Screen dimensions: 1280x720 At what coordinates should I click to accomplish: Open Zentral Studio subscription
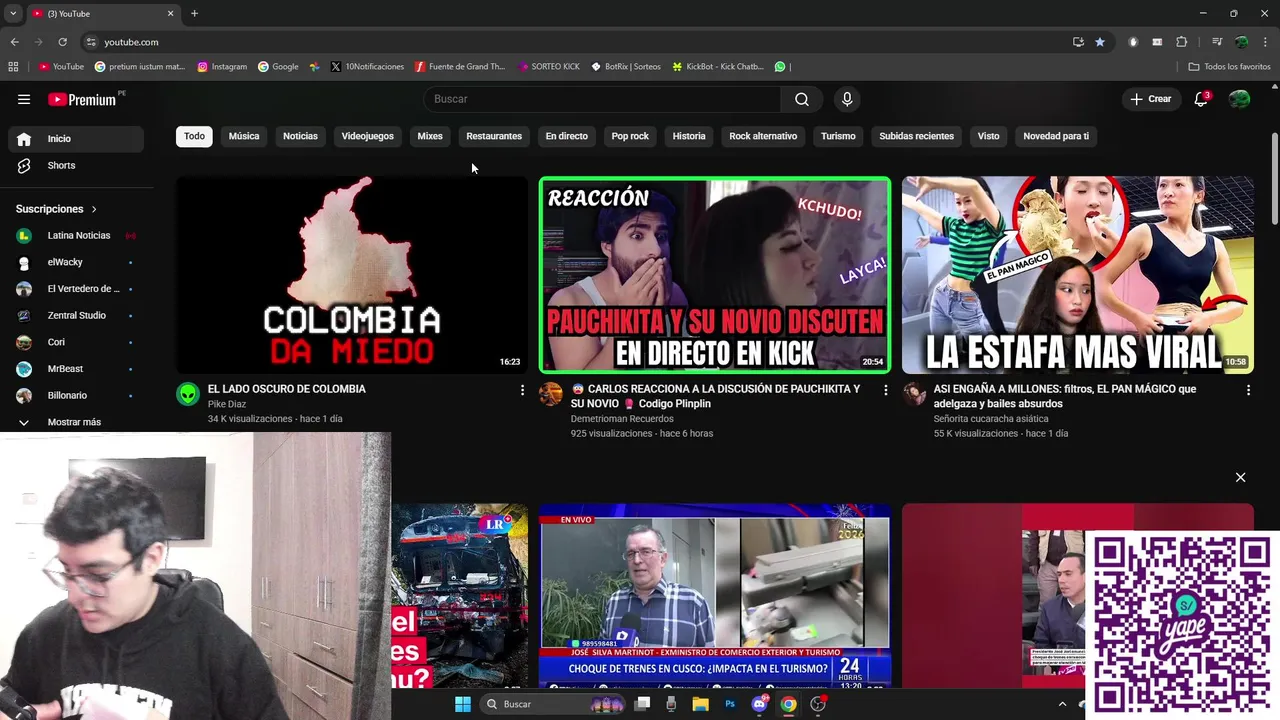(76, 315)
